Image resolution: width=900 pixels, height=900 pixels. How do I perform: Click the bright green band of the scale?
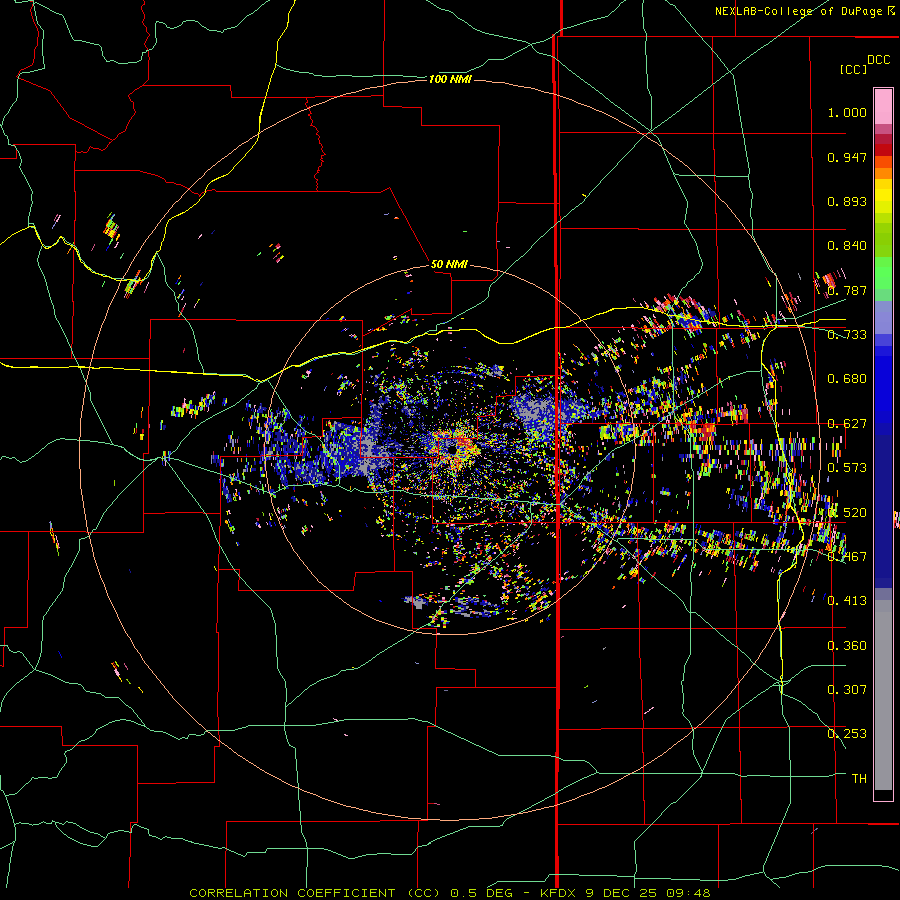[883, 273]
